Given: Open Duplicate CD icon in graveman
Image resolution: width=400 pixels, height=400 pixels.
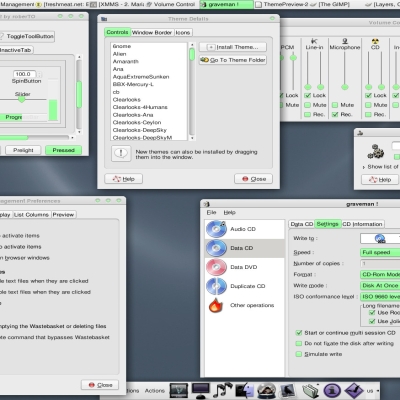Looking at the screenshot, I should 216,286.
